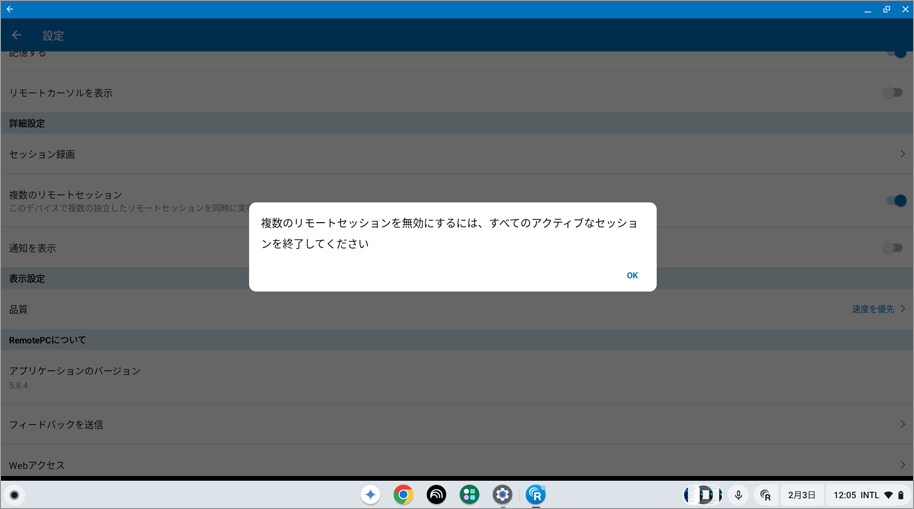Restore the window size

[887, 9]
